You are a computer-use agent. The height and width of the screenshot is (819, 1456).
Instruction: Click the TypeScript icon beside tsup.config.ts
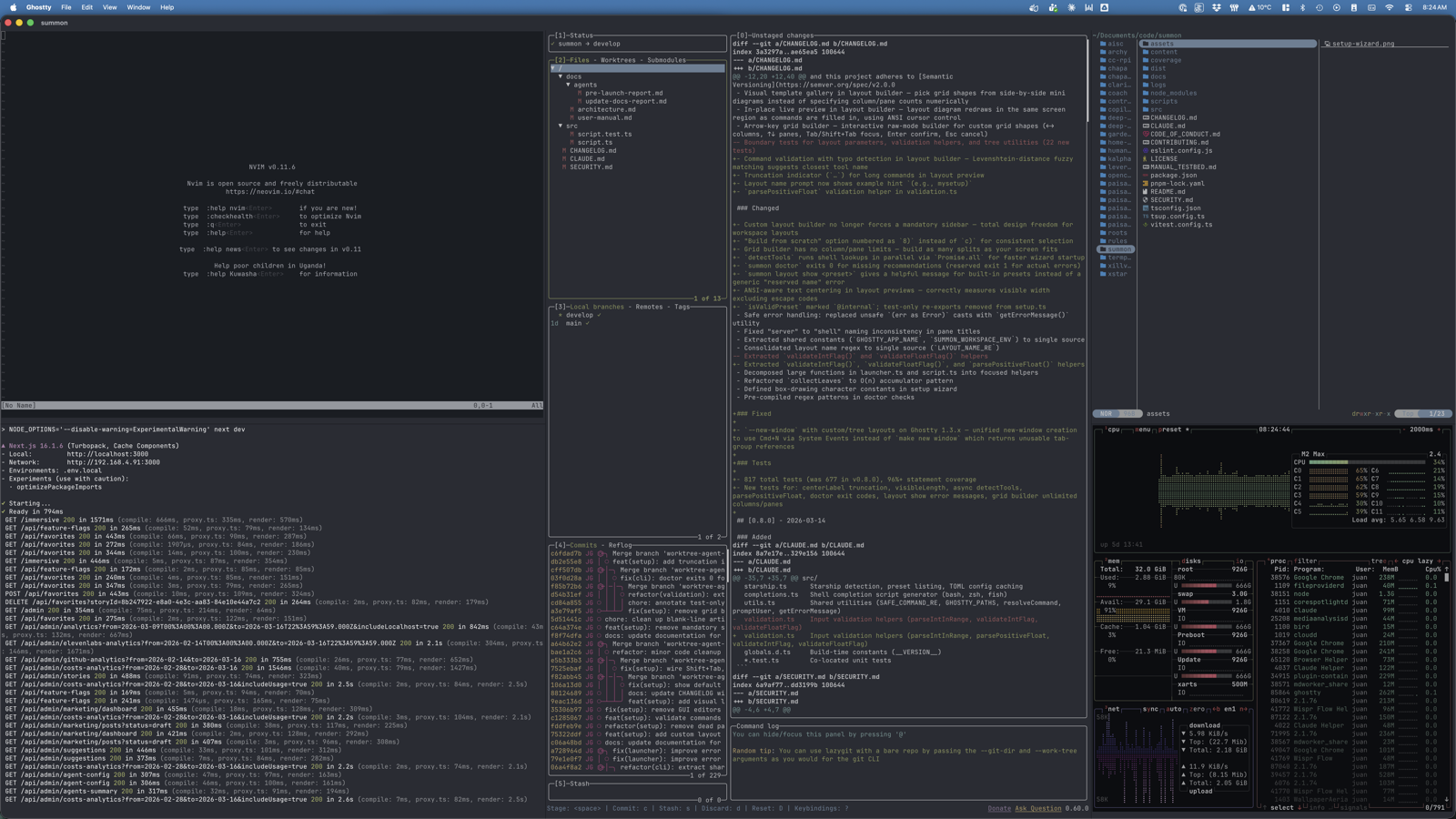(1146, 216)
